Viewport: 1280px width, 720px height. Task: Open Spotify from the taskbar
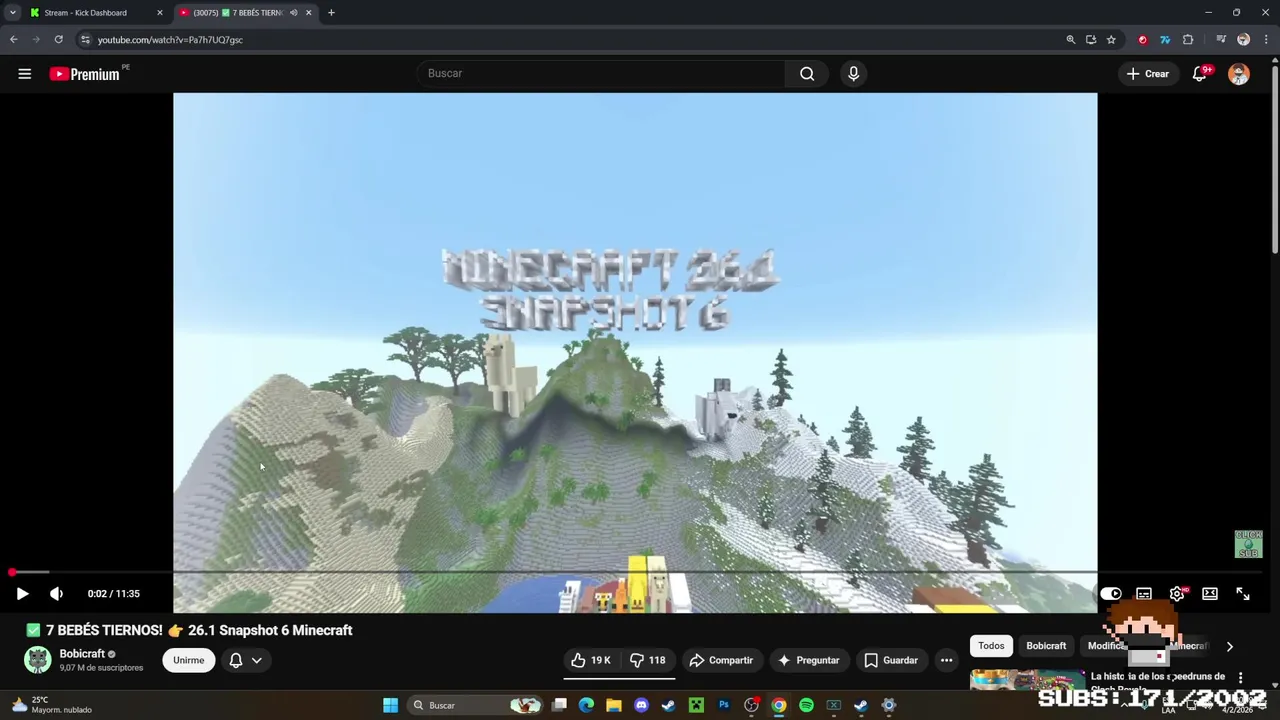point(806,705)
